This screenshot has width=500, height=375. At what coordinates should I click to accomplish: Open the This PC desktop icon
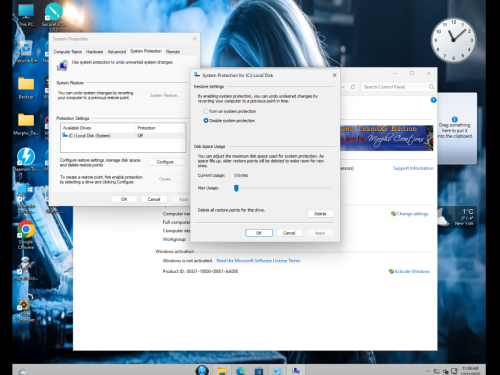tap(26, 15)
